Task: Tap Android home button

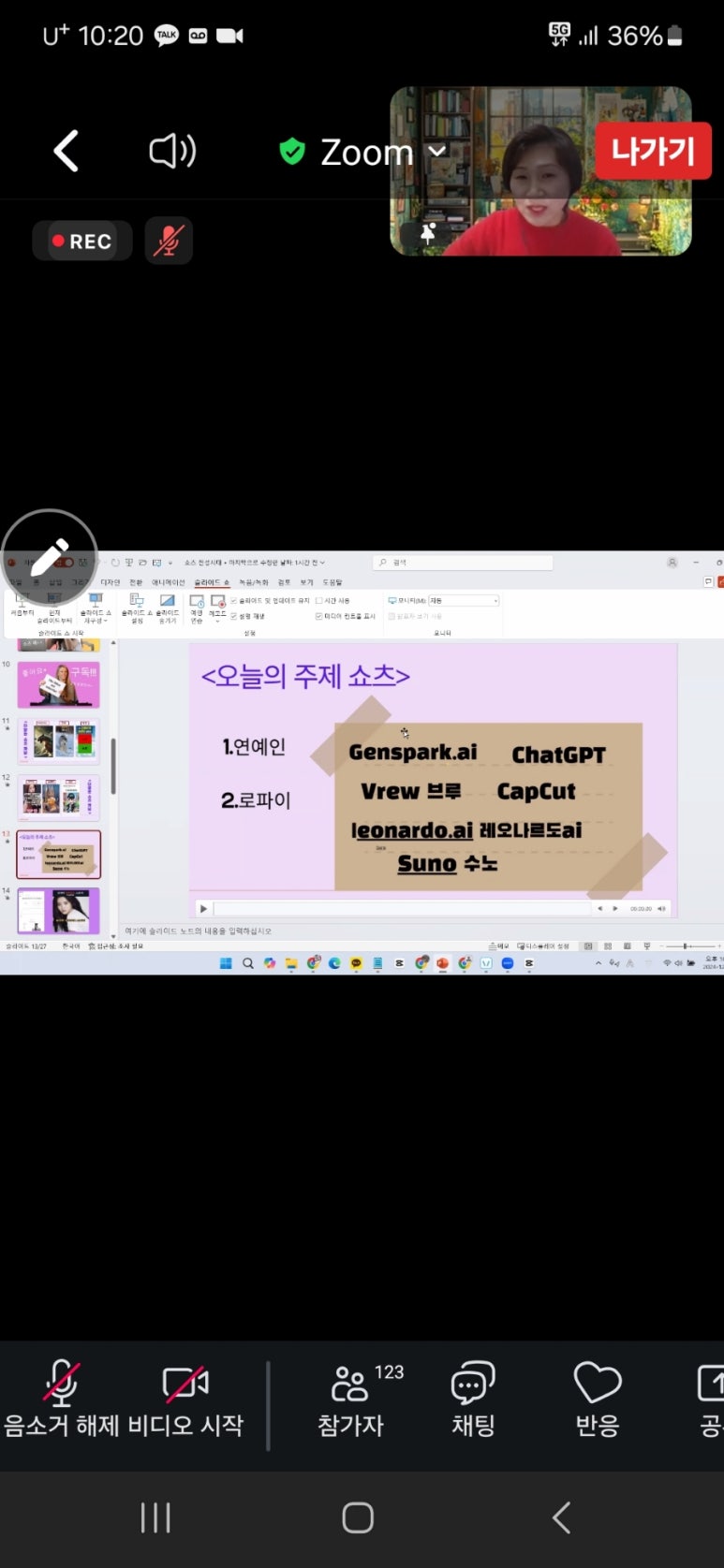Action: click(358, 1517)
